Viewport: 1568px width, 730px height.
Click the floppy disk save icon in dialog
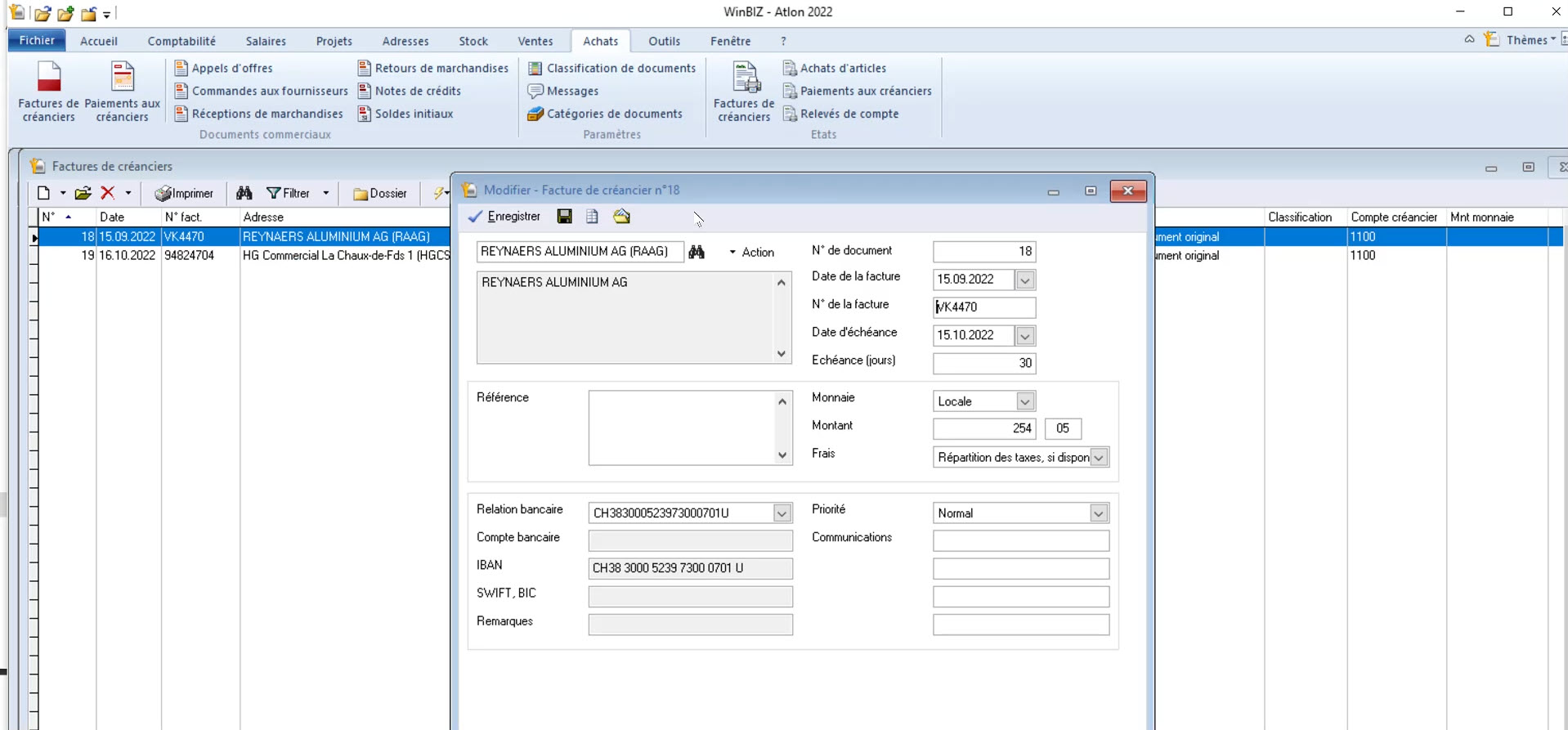click(564, 217)
